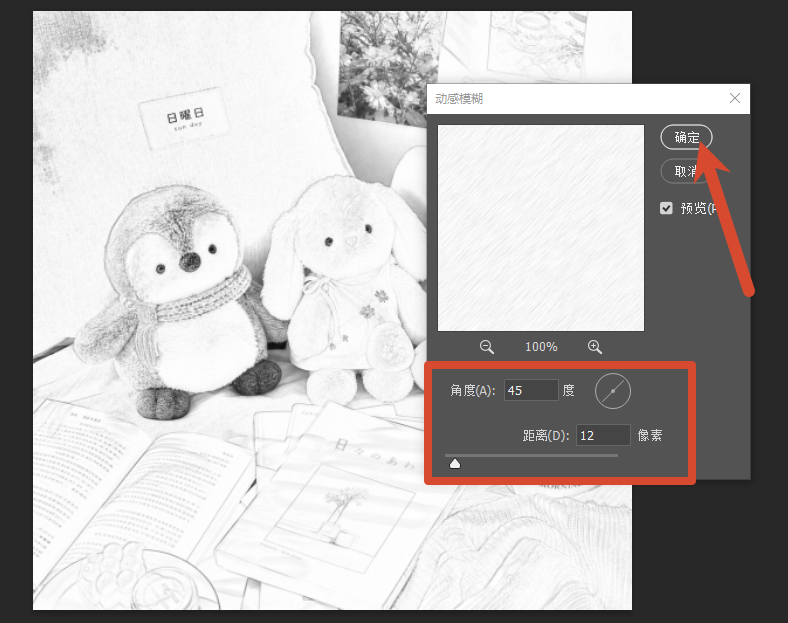This screenshot has width=788, height=623.
Task: Click the distance slider triangle handle
Action: pos(455,463)
